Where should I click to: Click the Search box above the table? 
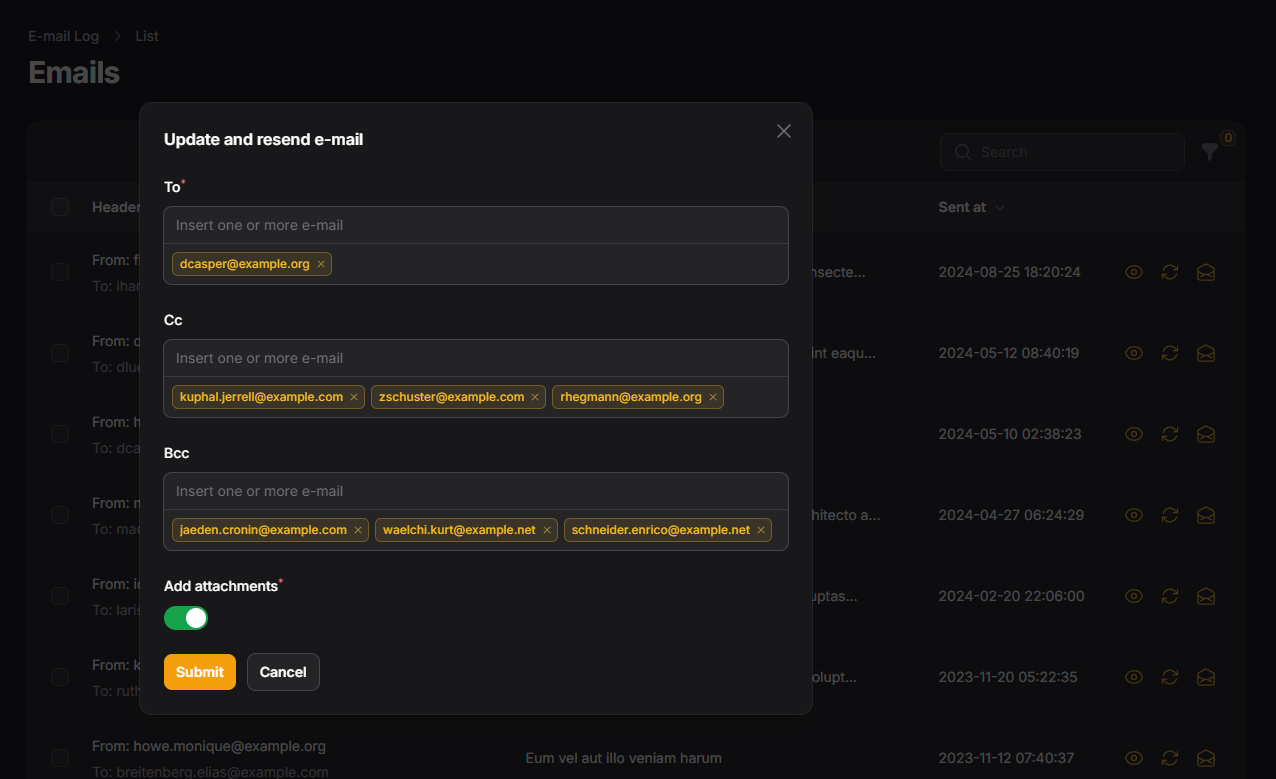[1062, 152]
